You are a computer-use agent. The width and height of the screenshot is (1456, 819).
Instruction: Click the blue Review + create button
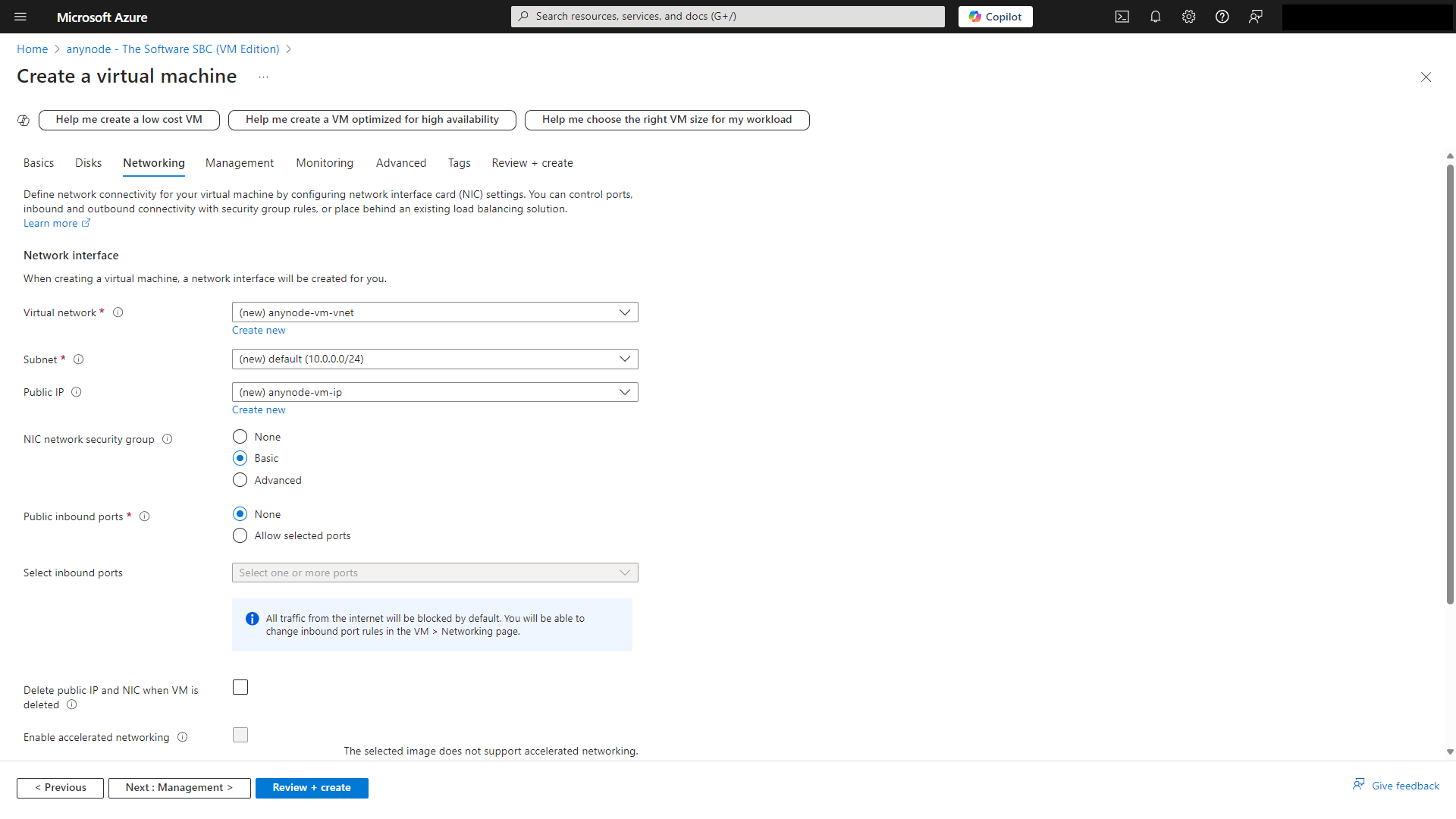click(312, 788)
